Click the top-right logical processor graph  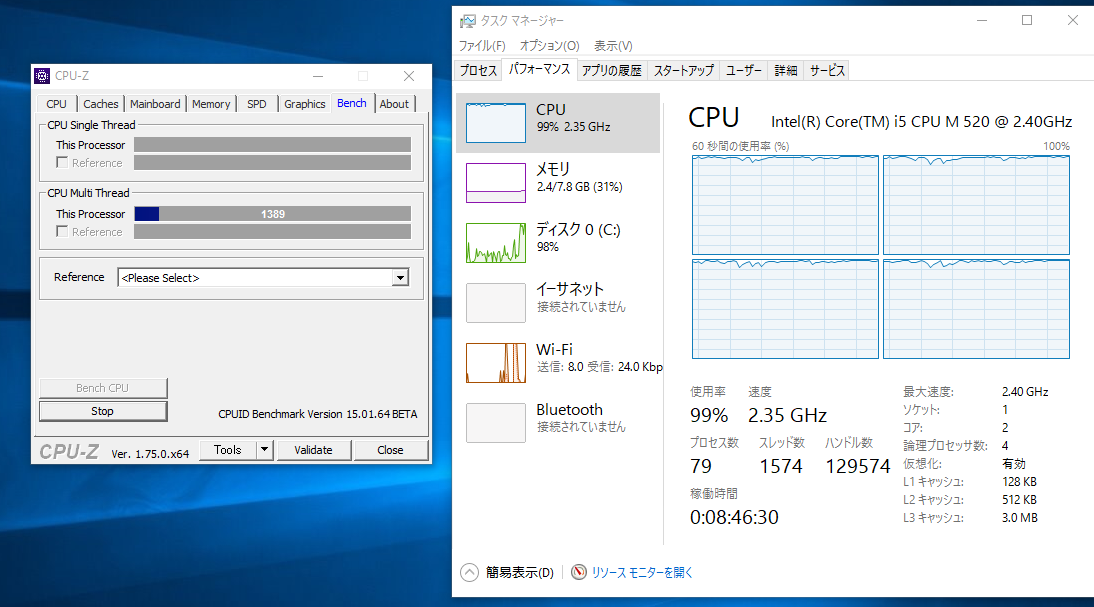pos(976,205)
